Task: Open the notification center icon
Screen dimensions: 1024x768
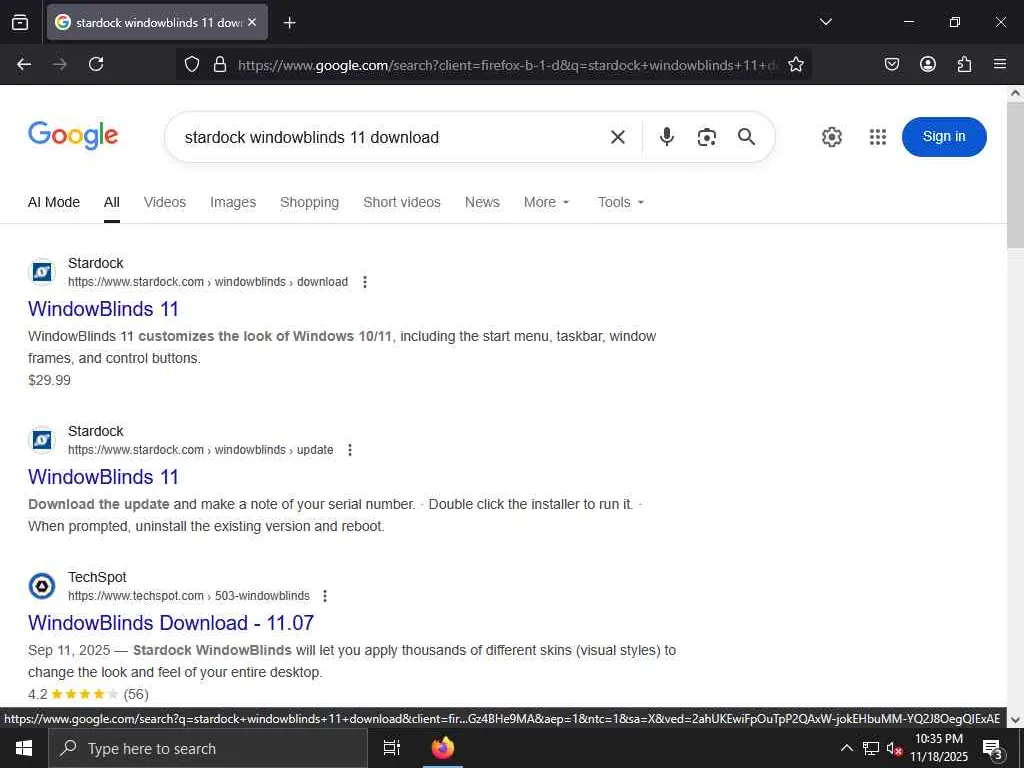Action: [993, 749]
